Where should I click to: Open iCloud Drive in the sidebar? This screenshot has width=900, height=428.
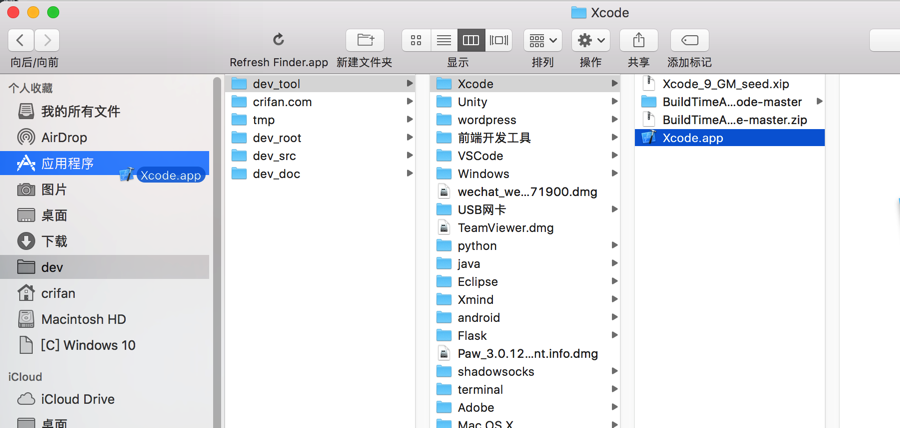coord(104,399)
